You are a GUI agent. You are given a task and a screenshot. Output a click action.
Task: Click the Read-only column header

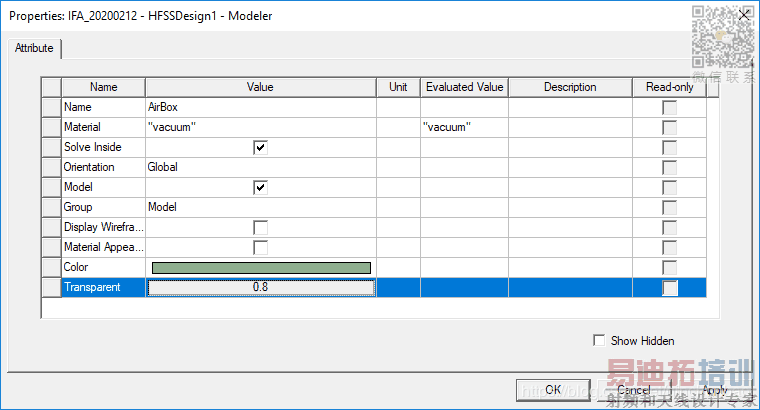(x=670, y=87)
